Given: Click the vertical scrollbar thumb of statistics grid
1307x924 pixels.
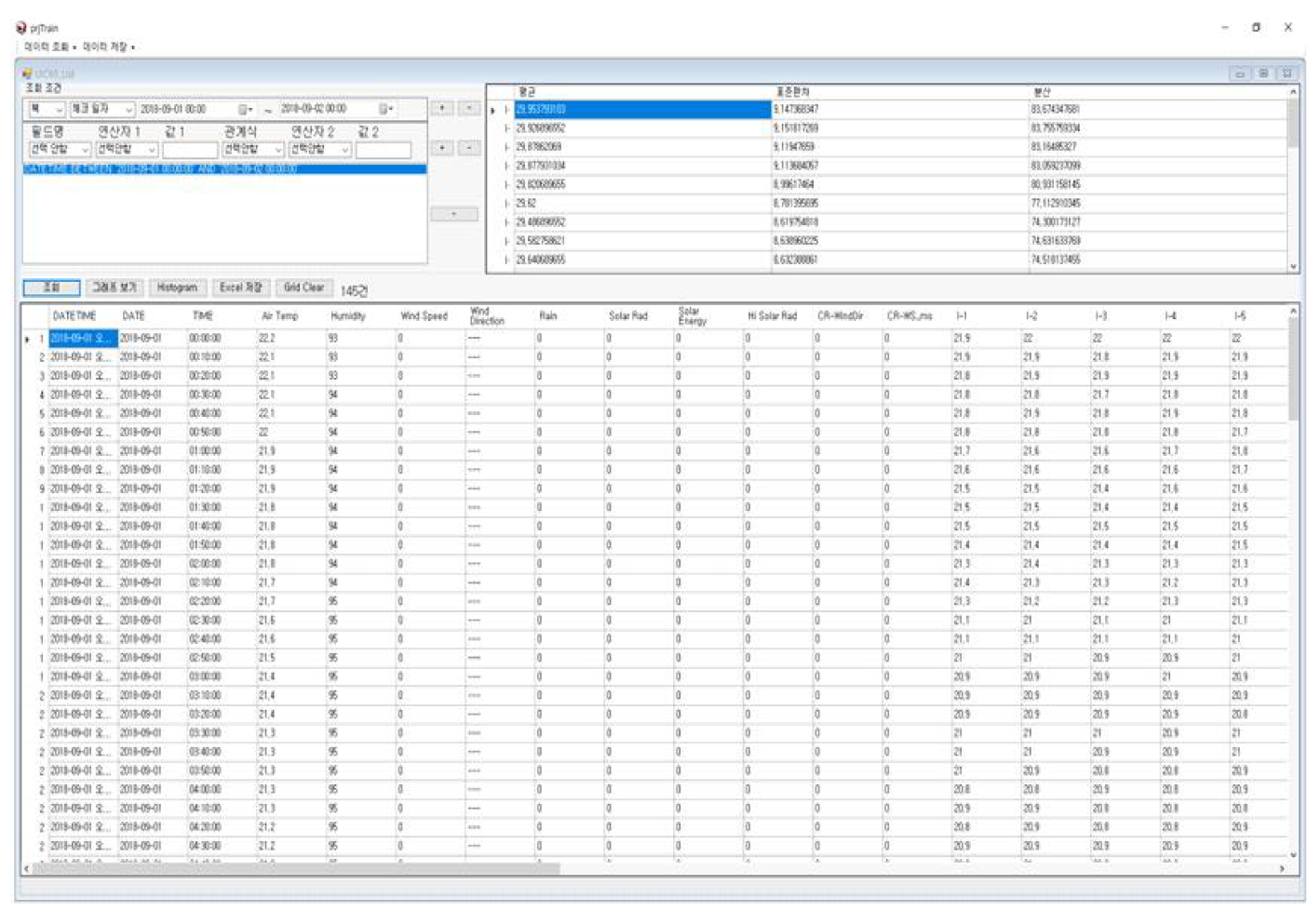Looking at the screenshot, I should pos(1293,123).
